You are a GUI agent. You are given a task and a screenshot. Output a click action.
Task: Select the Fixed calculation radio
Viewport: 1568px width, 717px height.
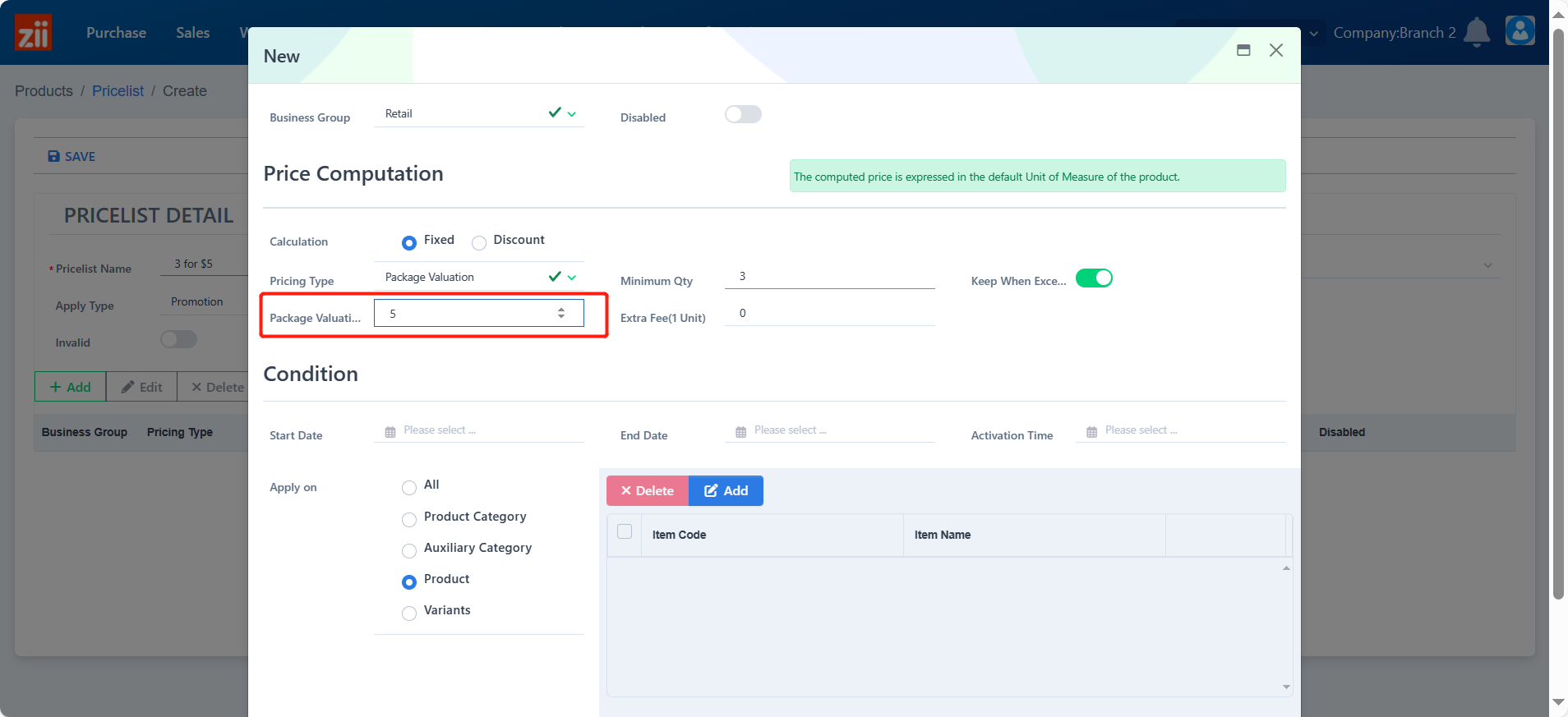[409, 242]
